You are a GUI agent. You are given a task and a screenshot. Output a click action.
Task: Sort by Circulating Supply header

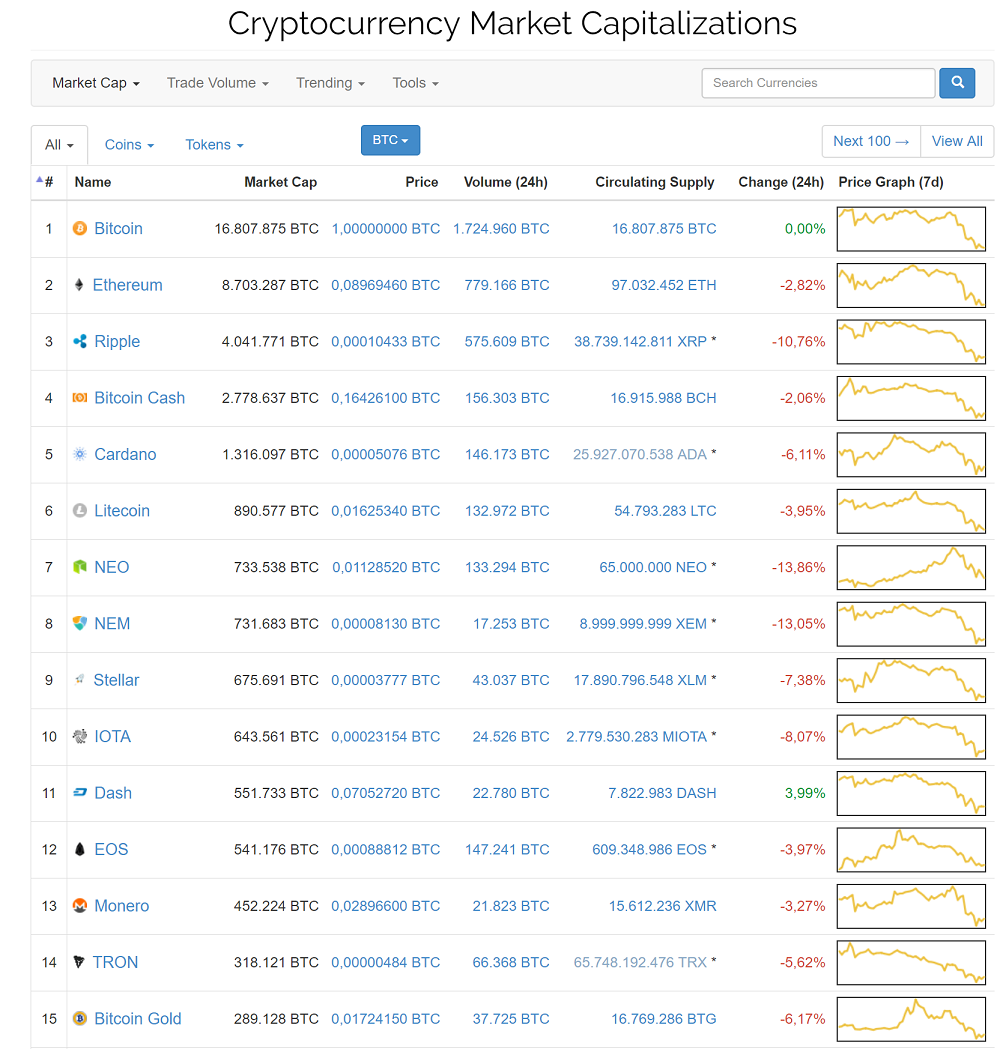(x=655, y=182)
